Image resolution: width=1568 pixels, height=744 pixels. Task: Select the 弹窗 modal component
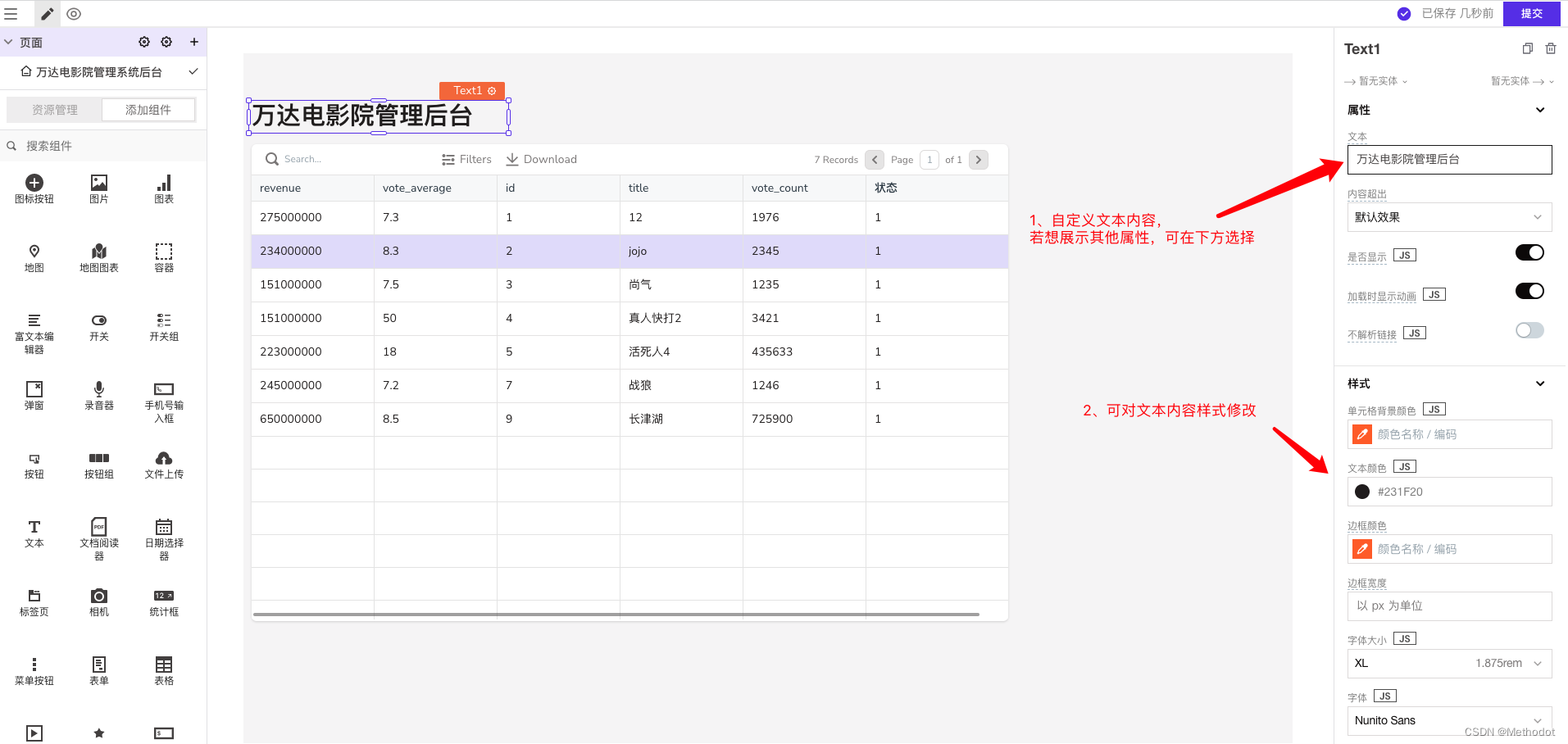click(x=34, y=396)
